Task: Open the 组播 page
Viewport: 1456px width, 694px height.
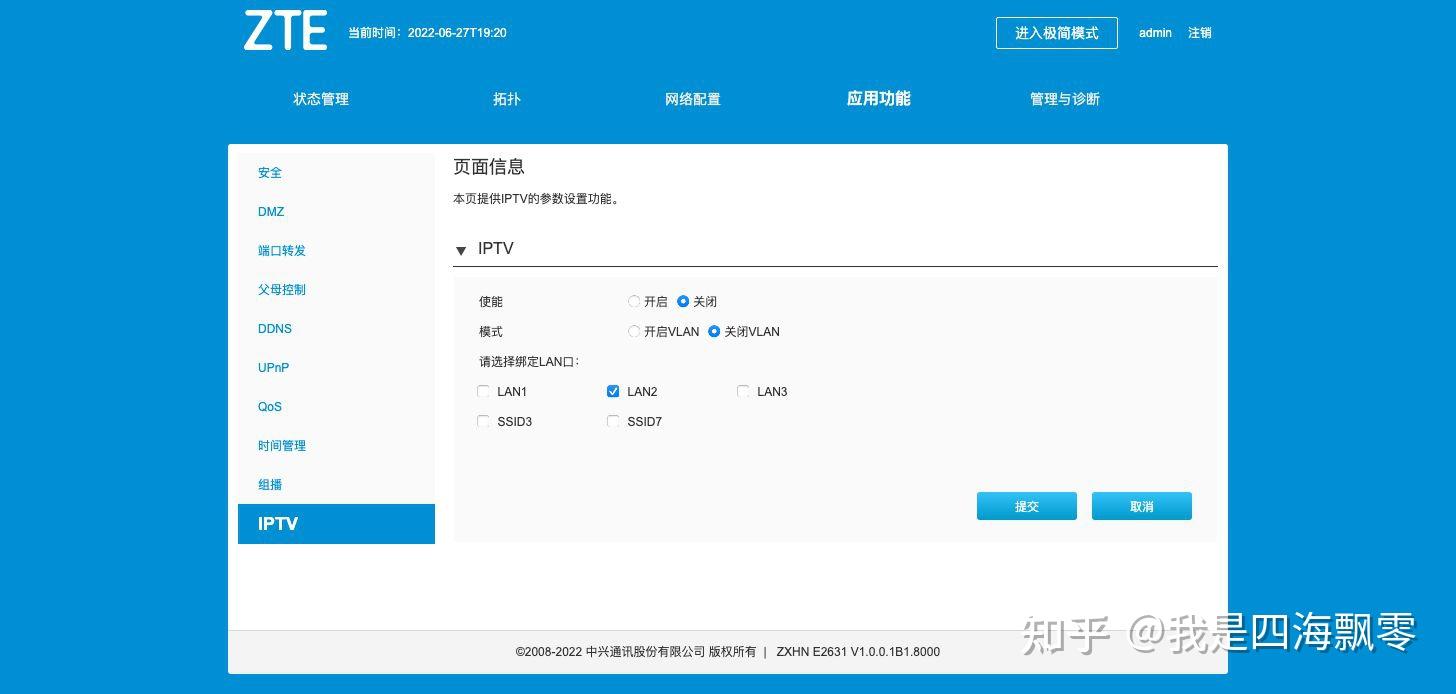Action: tap(269, 484)
